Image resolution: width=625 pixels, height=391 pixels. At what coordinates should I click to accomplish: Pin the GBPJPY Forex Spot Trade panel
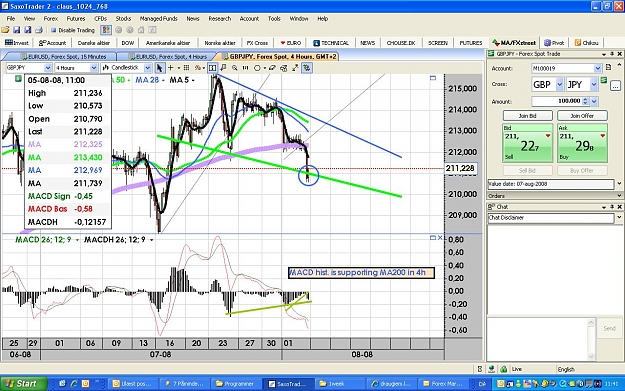pyautogui.click(x=612, y=54)
